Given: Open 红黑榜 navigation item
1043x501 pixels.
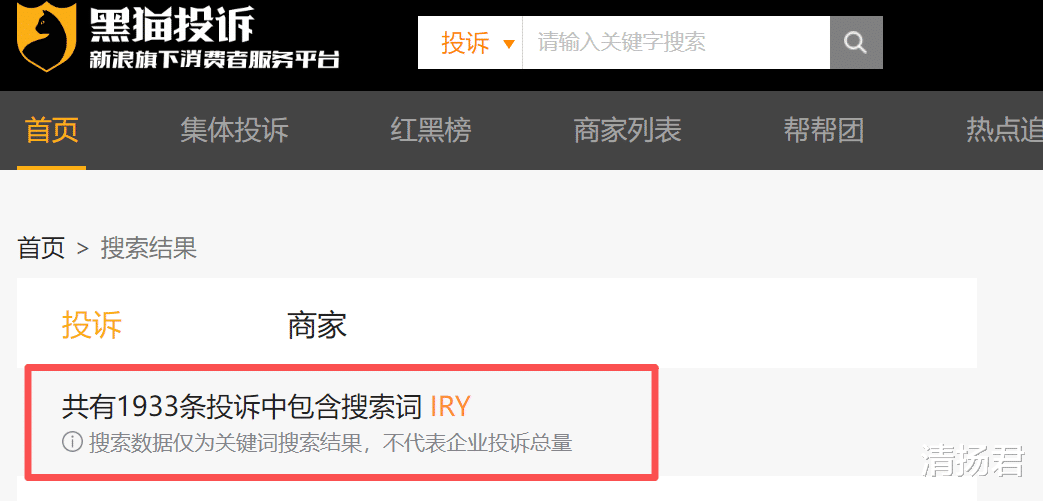Looking at the screenshot, I should 430,130.
